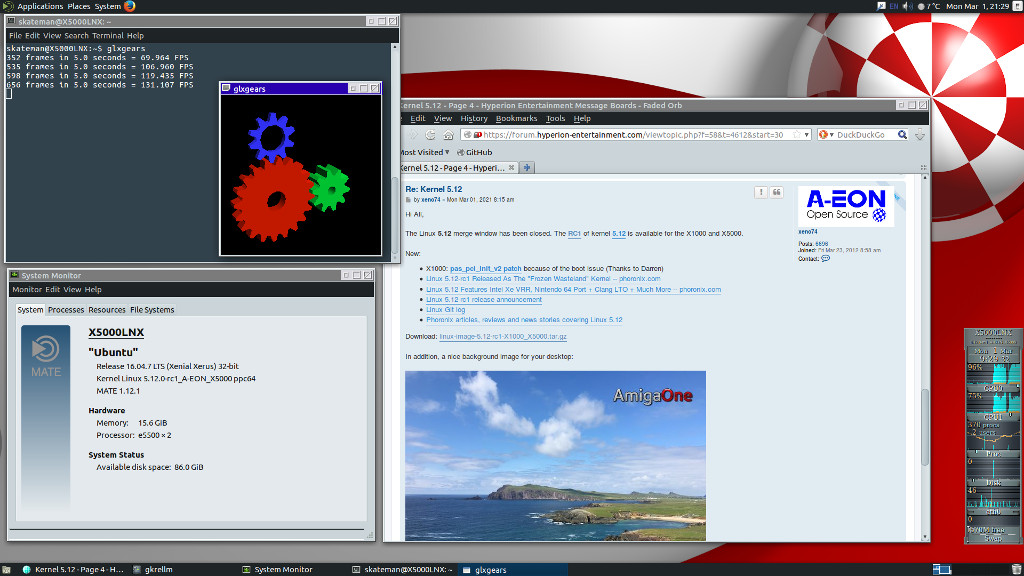This screenshot has width=1024, height=576.
Task: Click the rotating gears canvas in glxgears
Action: [300, 174]
